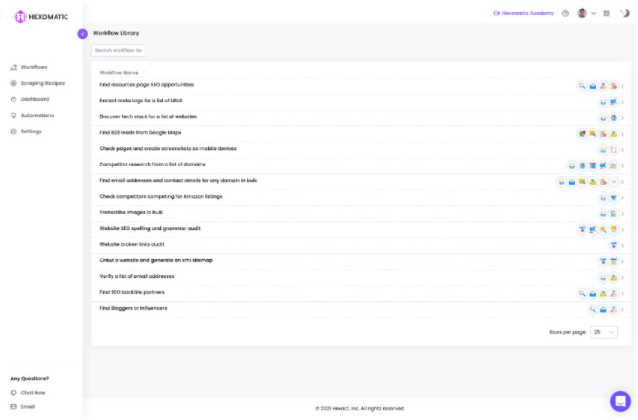Click the Email support link
The image size is (638, 420).
tap(28, 407)
